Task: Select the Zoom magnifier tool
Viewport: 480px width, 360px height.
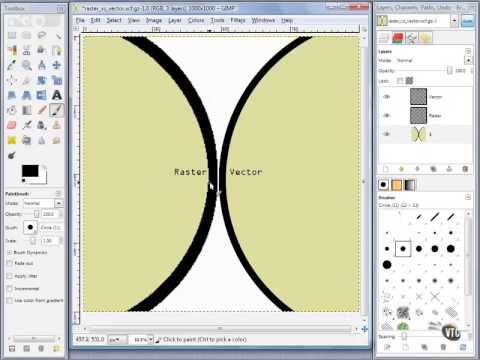Action: [x=27, y=65]
